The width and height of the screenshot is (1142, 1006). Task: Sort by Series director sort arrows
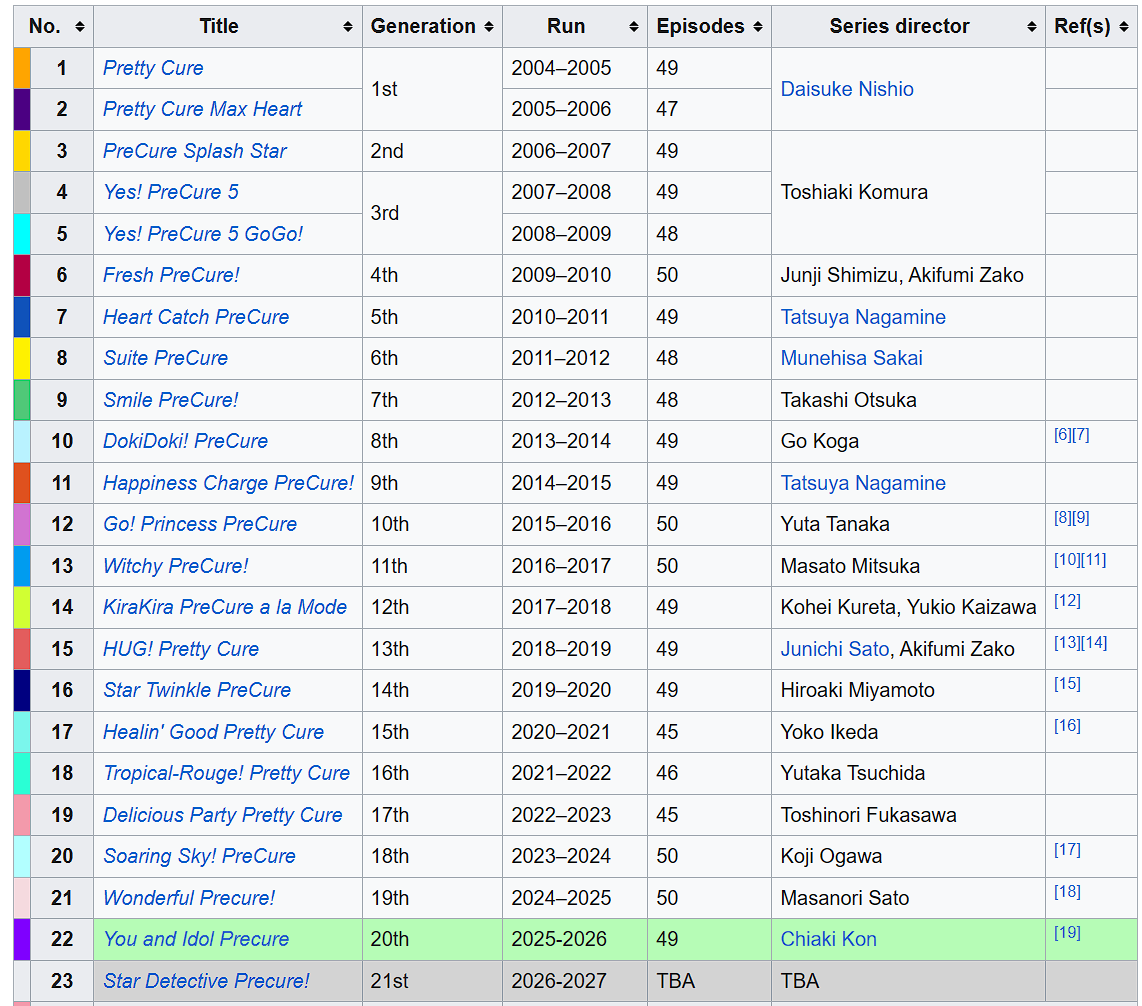click(1032, 27)
